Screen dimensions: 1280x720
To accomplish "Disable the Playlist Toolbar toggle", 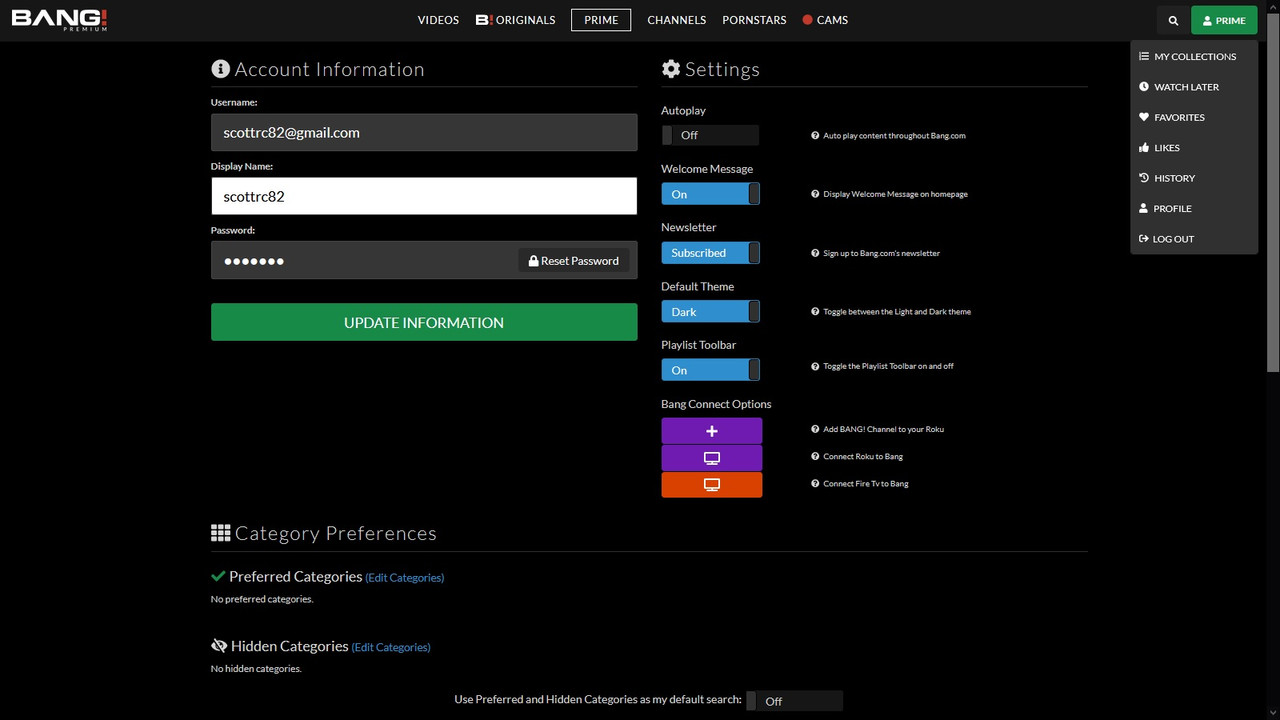I will [x=710, y=370].
